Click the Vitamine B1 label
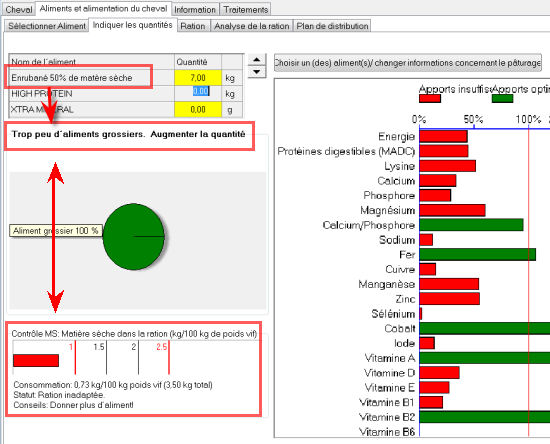 [x=387, y=402]
